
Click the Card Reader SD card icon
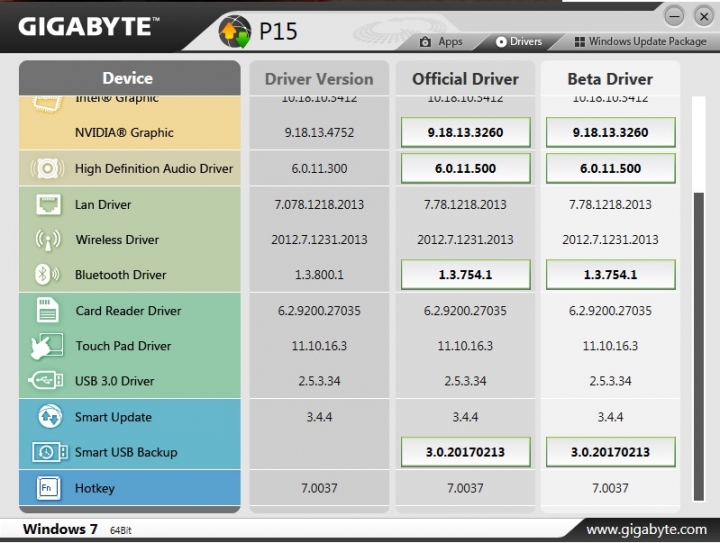(47, 310)
